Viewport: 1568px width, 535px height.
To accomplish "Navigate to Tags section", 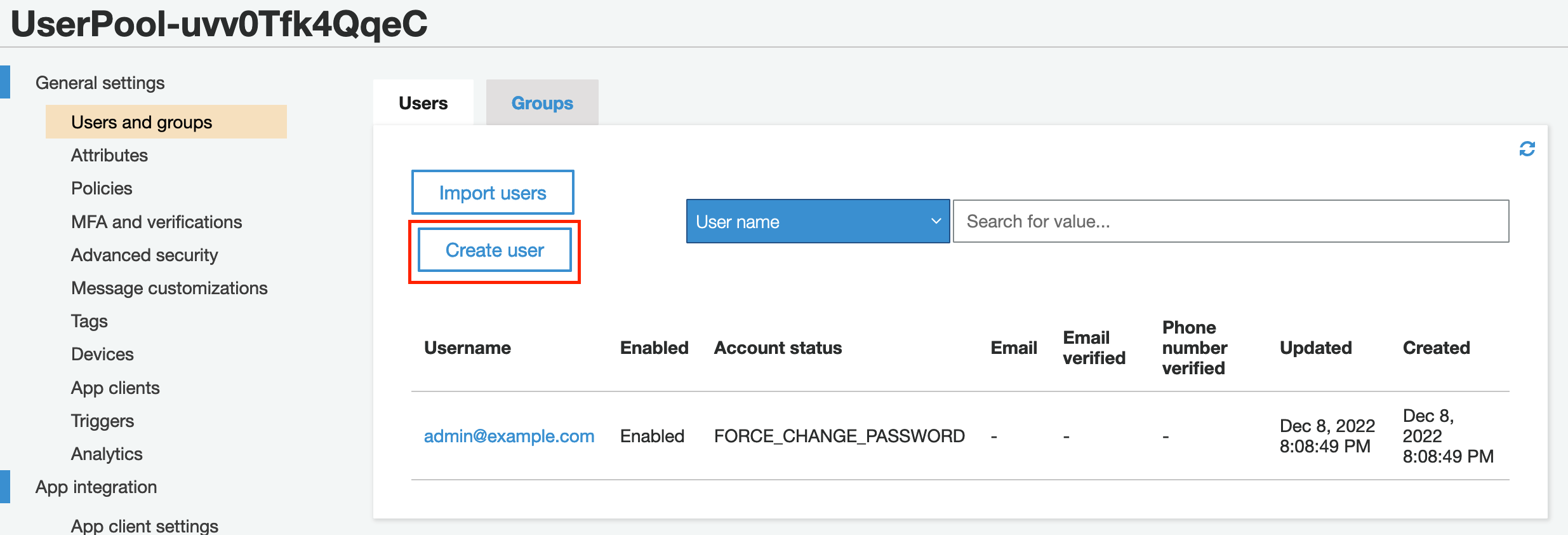I will click(x=90, y=322).
